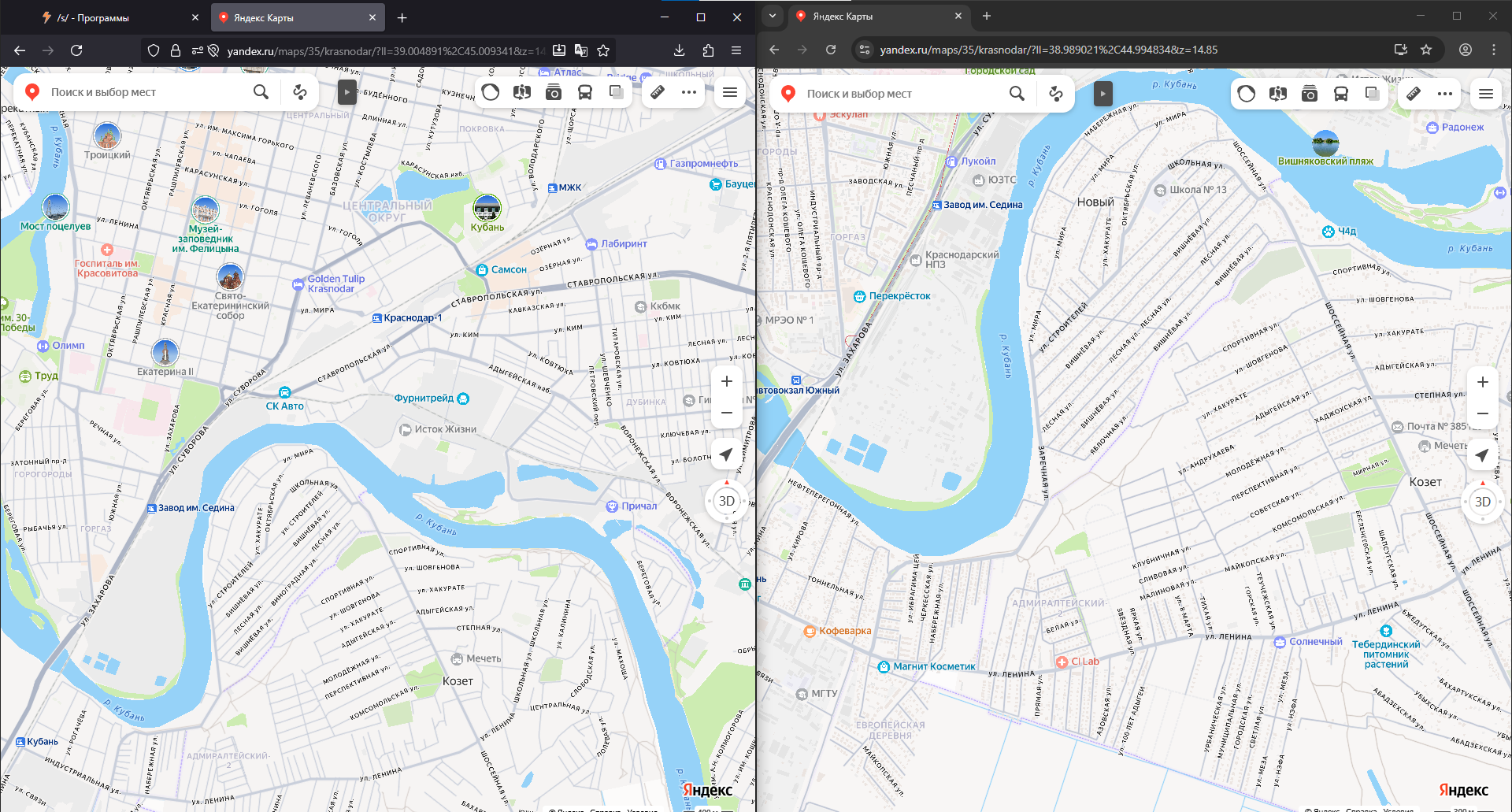Zoom in on the right Chrome map
1512x812 pixels.
pyautogui.click(x=1482, y=382)
